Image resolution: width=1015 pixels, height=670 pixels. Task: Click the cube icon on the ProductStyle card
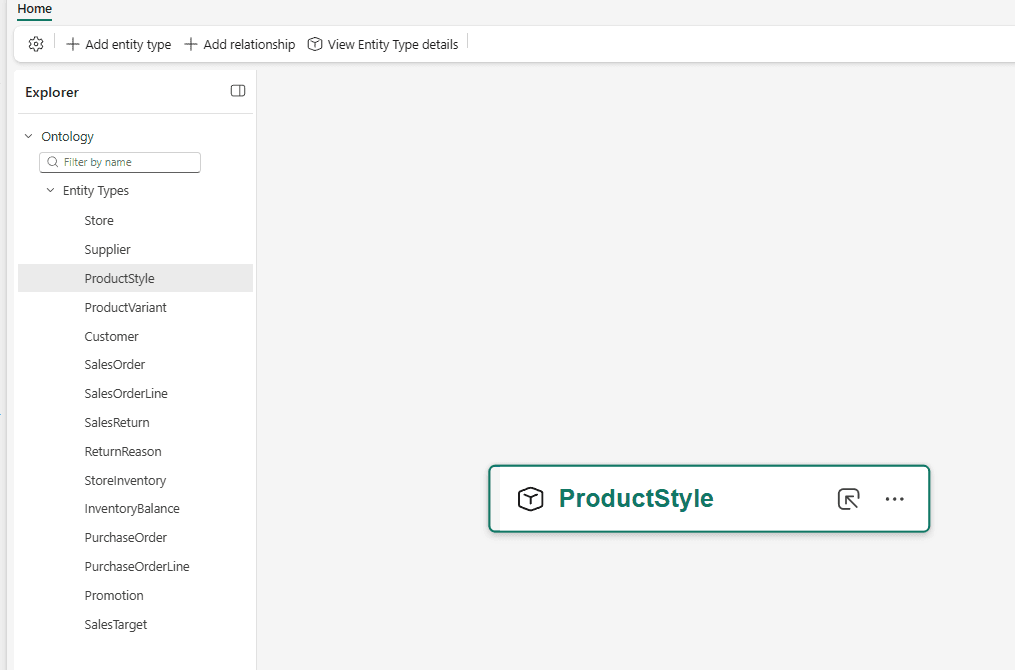coord(530,498)
